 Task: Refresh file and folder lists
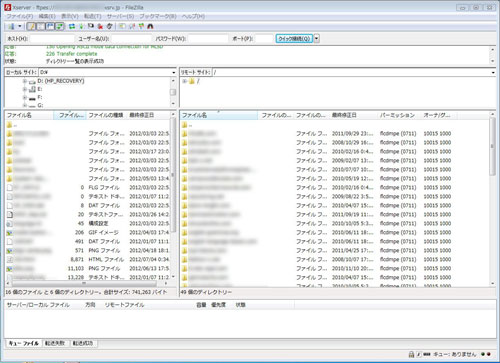click(x=72, y=26)
